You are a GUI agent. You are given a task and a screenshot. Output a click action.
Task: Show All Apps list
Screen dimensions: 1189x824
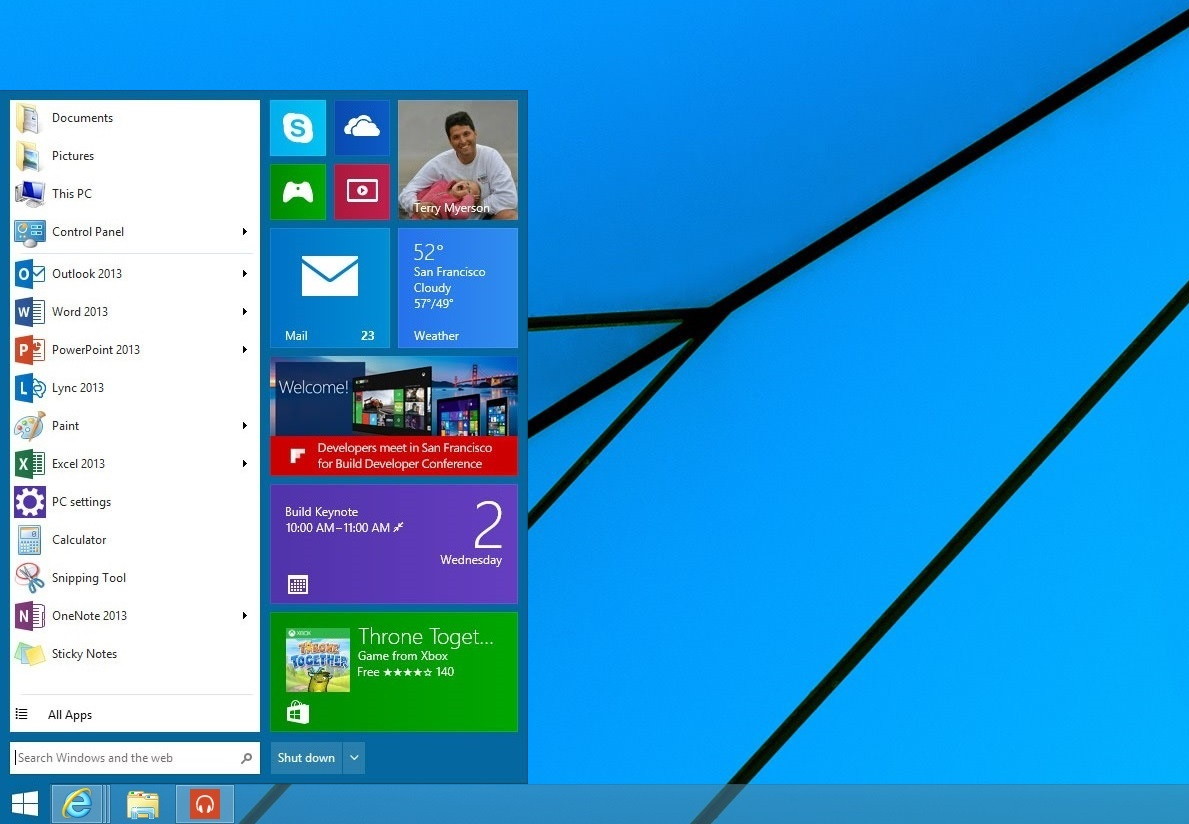(x=70, y=715)
